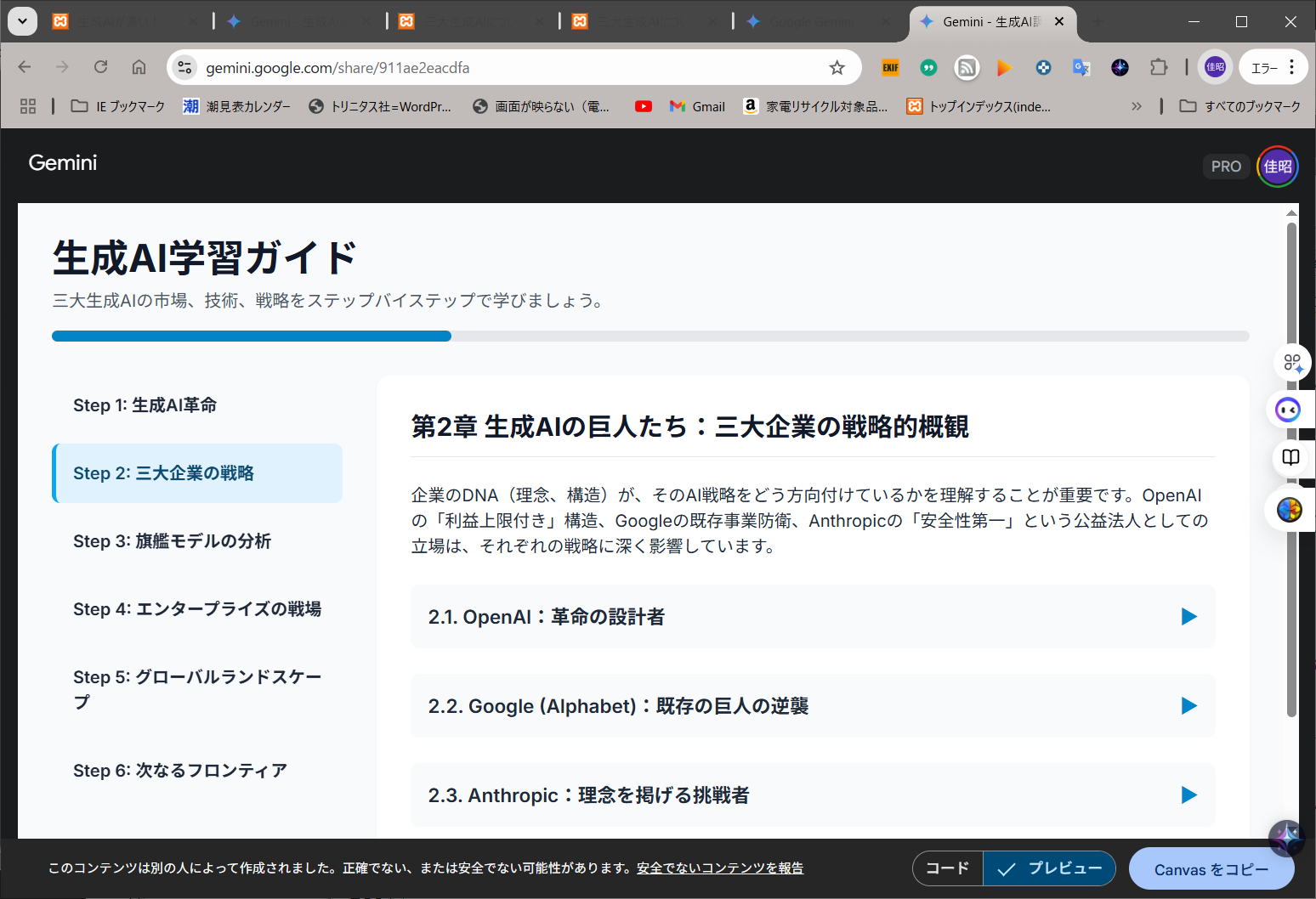Switch to the Google Gemini browser tab

(814, 21)
